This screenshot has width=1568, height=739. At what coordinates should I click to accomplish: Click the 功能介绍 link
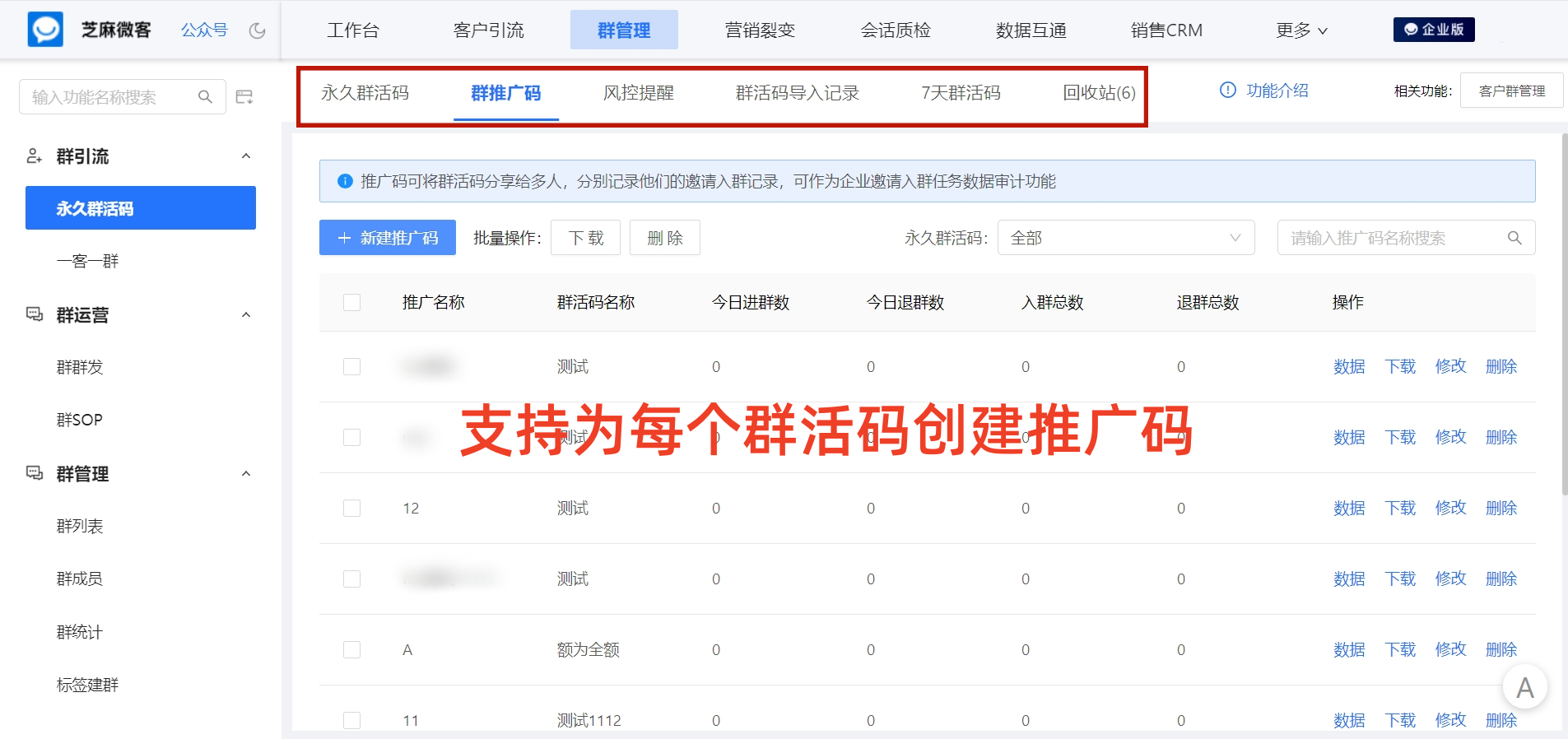(1277, 90)
